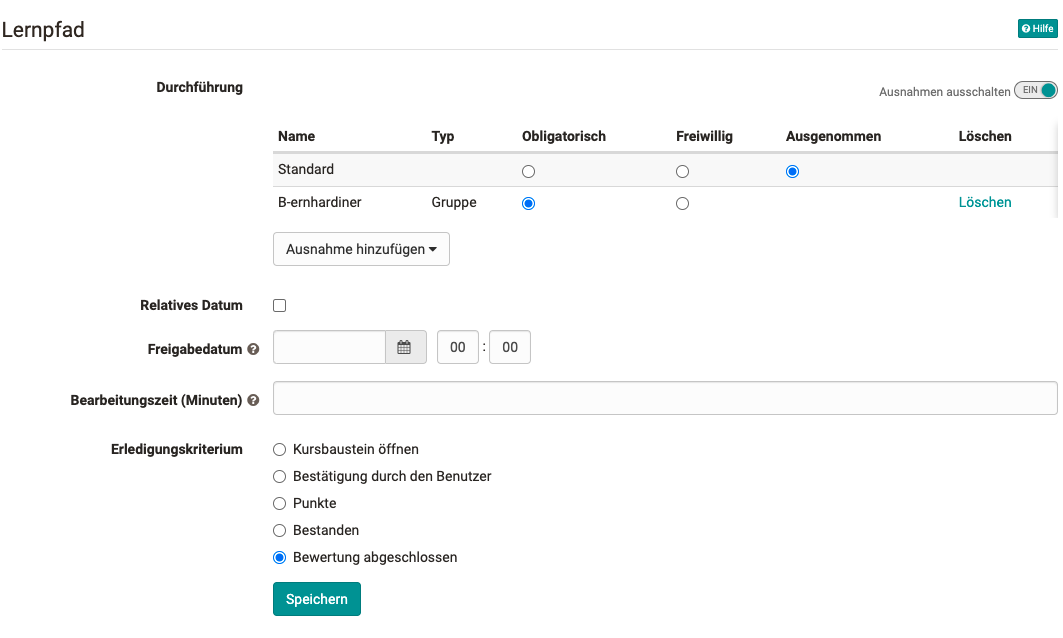The image size is (1063, 638).
Task: Click the help icon next to Freigabedatum
Action: tap(253, 350)
